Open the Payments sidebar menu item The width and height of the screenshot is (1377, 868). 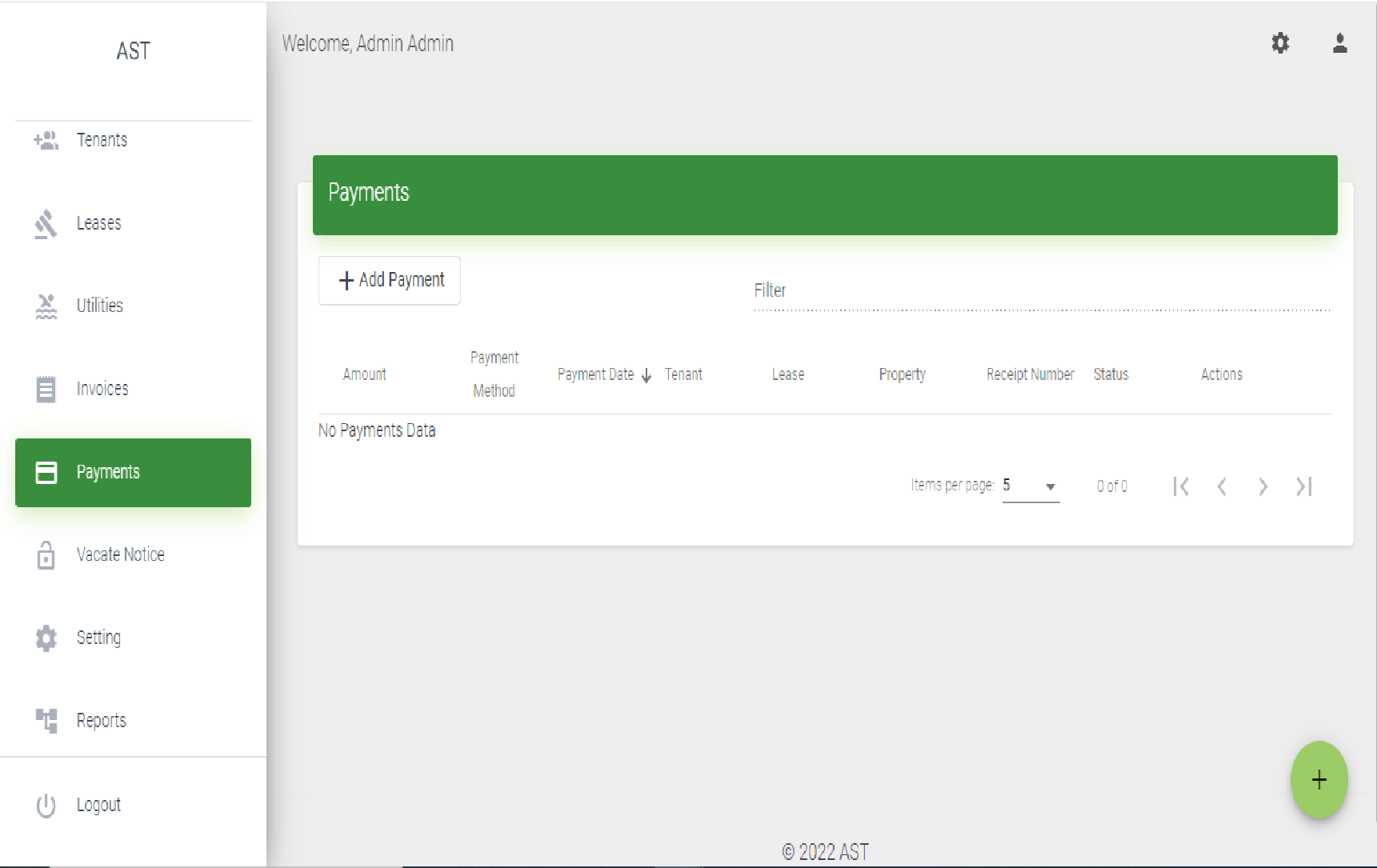(133, 473)
